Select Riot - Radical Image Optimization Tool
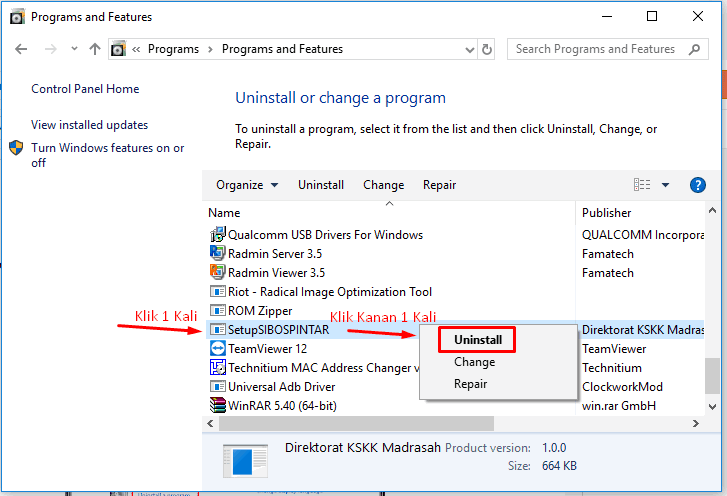The height and width of the screenshot is (496, 727). [x=330, y=292]
